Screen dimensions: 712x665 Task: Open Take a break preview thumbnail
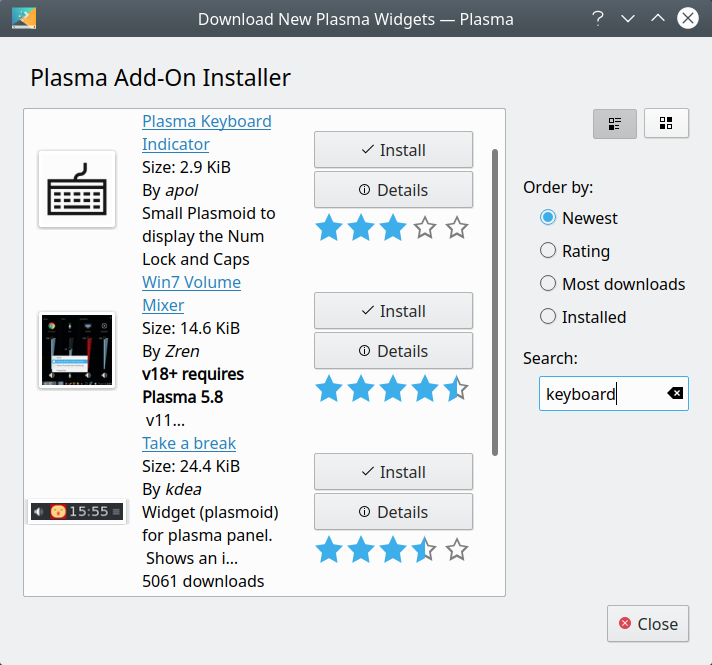coord(77,511)
